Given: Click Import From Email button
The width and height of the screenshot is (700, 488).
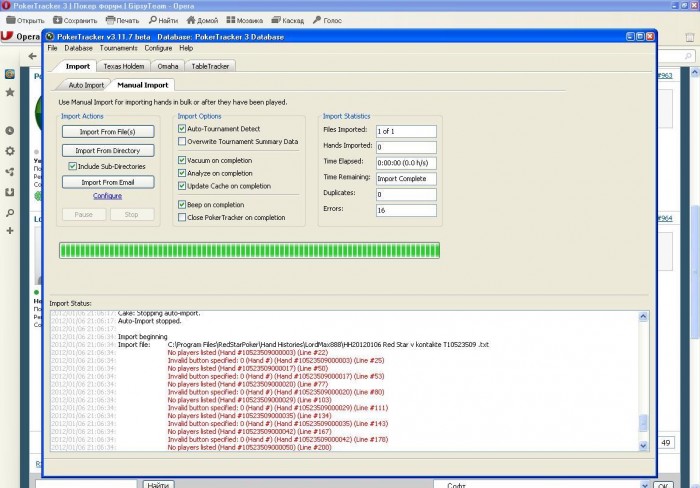Looking at the screenshot, I should [x=108, y=182].
